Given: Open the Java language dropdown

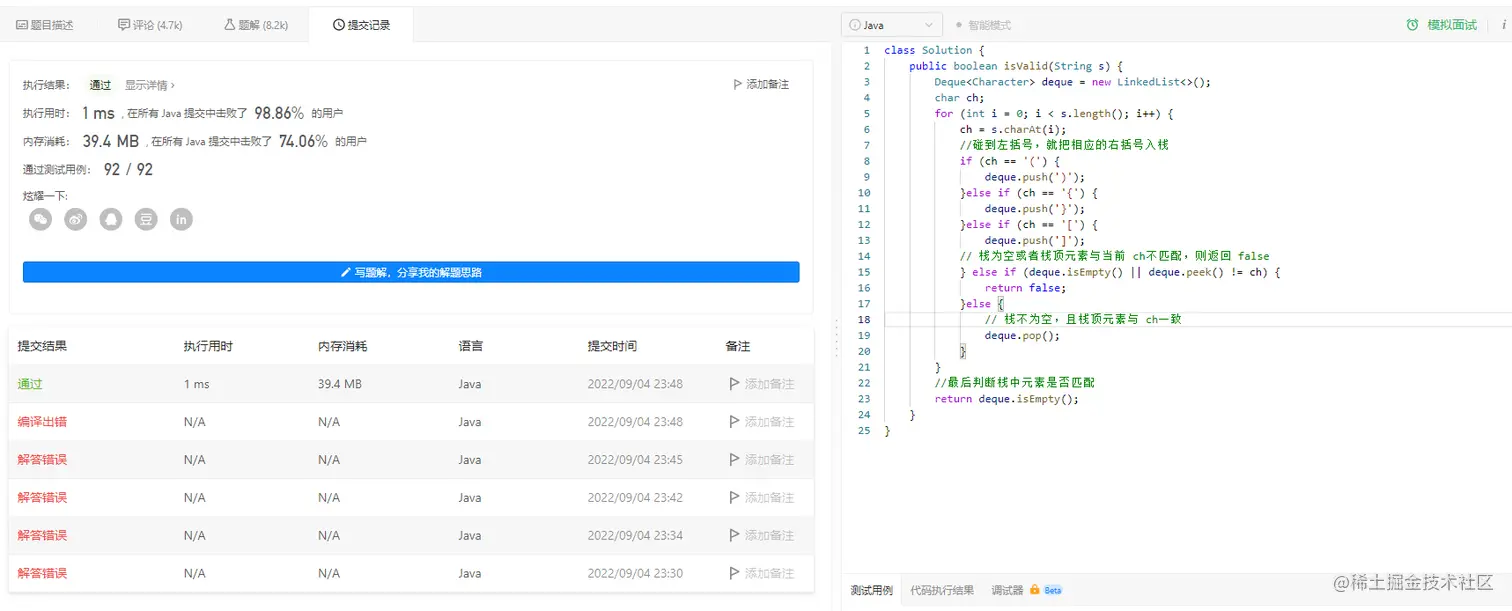Looking at the screenshot, I should pyautogui.click(x=892, y=25).
